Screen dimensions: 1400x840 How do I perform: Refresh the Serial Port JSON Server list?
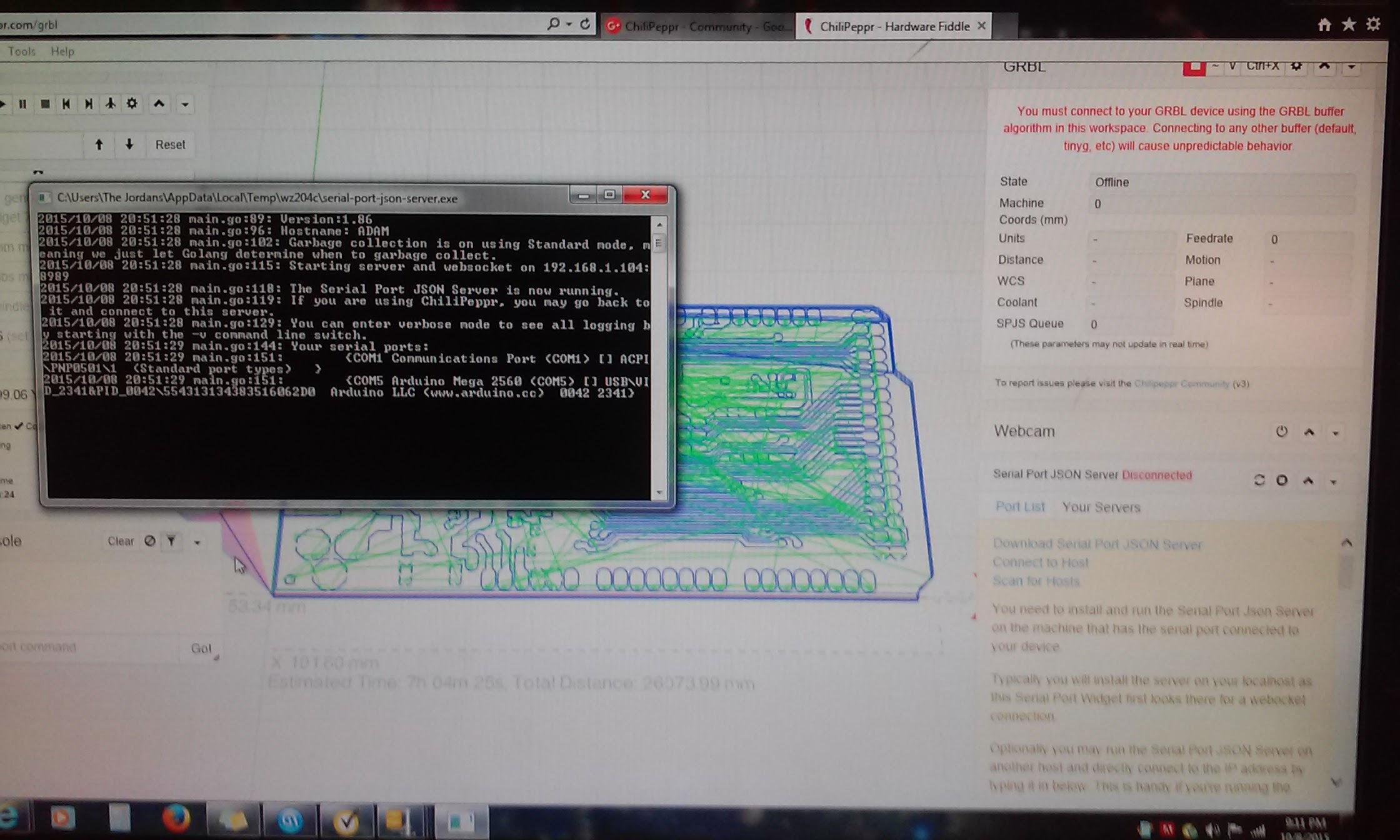pos(1259,480)
